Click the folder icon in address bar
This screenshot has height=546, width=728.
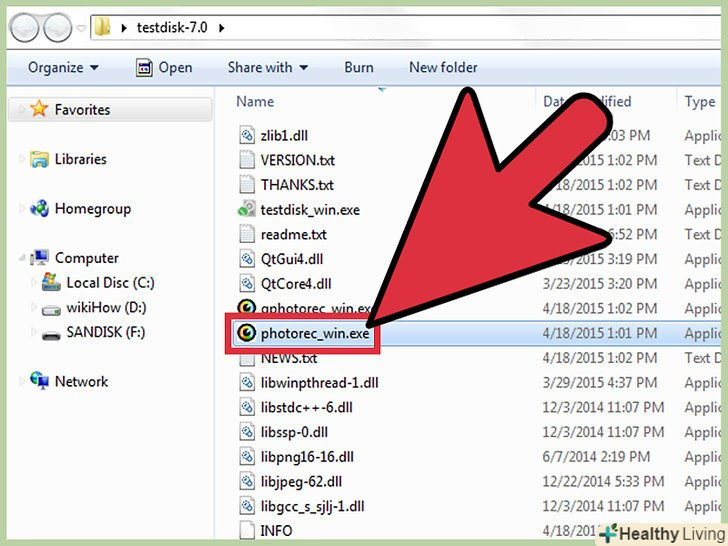coord(102,27)
